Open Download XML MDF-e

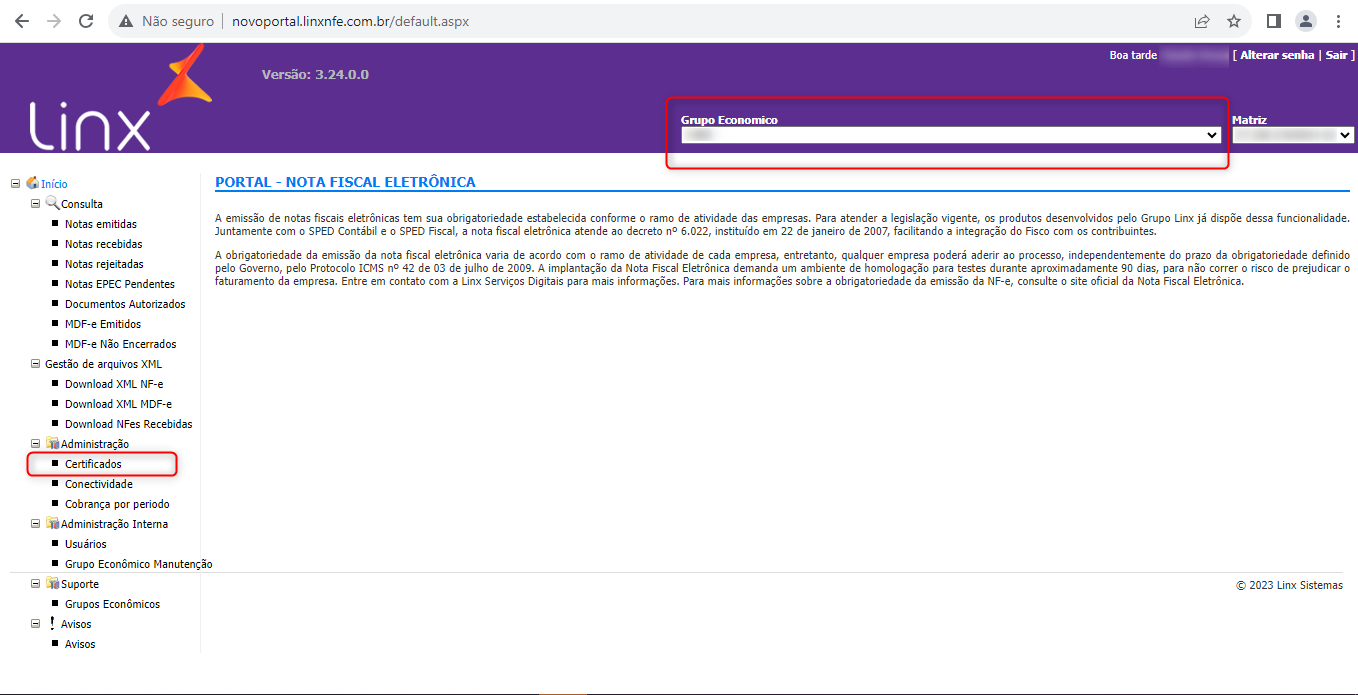pyautogui.click(x=118, y=404)
